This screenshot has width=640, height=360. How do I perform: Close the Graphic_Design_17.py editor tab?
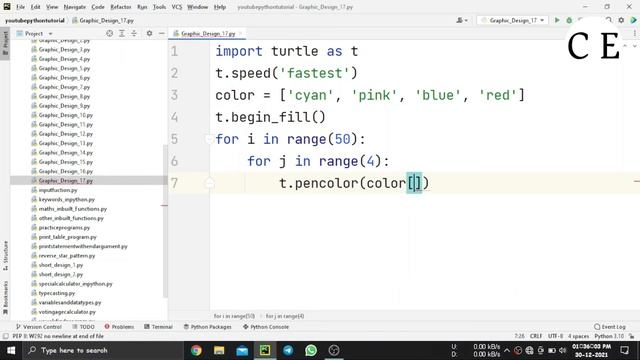(241, 33)
